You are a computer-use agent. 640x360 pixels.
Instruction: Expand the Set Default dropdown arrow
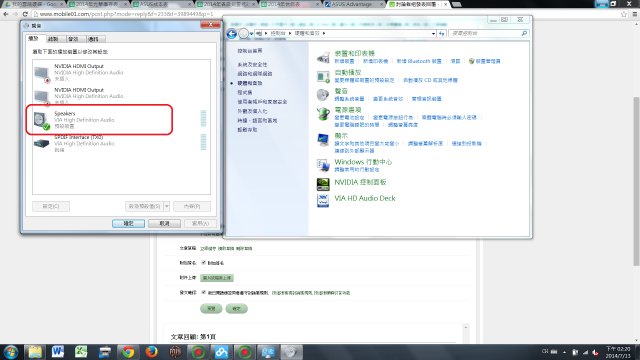click(x=167, y=206)
